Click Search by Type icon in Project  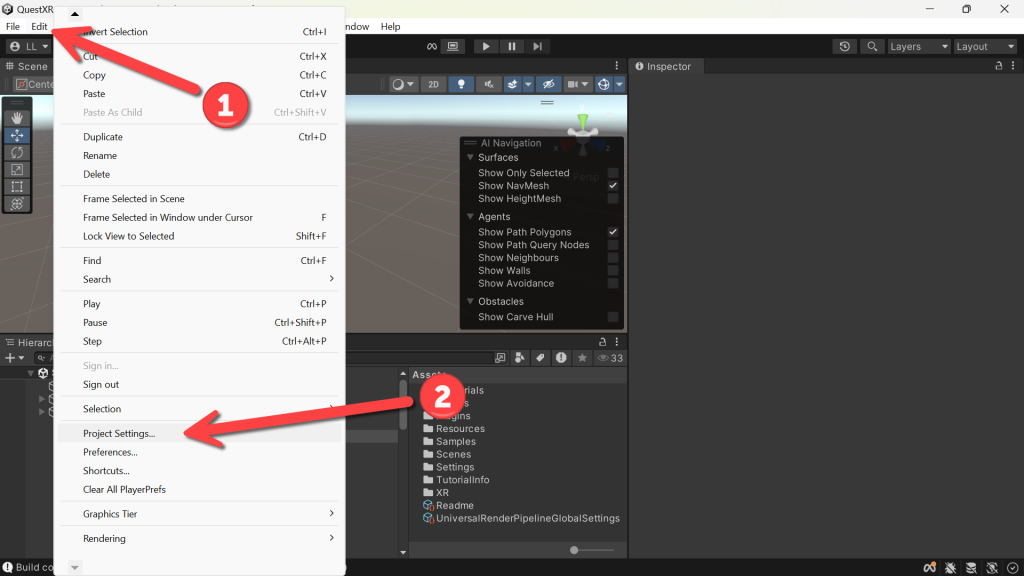(x=520, y=358)
